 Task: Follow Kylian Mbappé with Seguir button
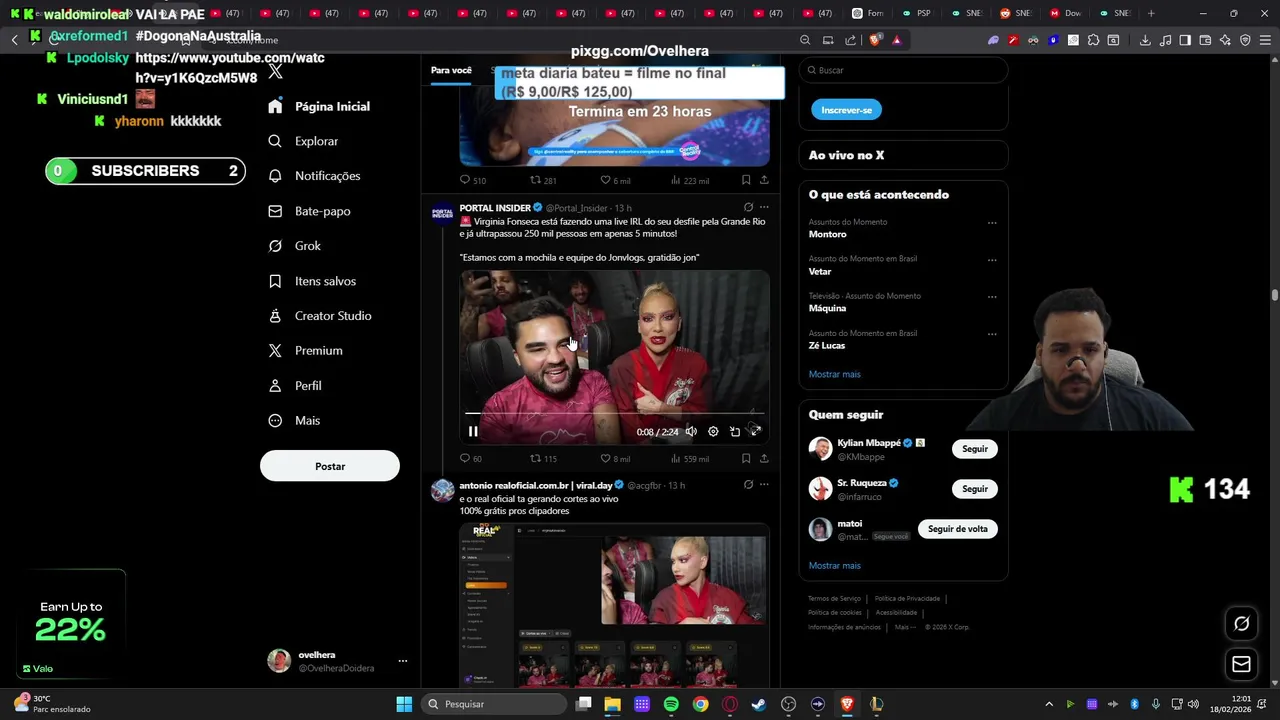[x=975, y=449]
